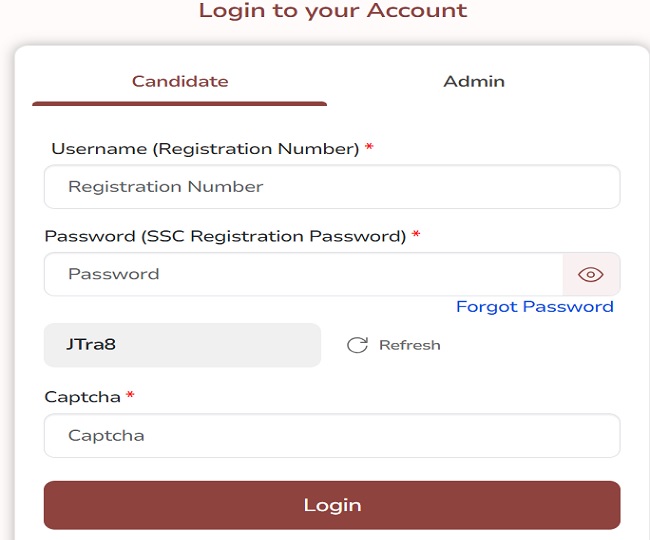This screenshot has height=540, width=650.
Task: Click into the Password input field
Action: (303, 275)
